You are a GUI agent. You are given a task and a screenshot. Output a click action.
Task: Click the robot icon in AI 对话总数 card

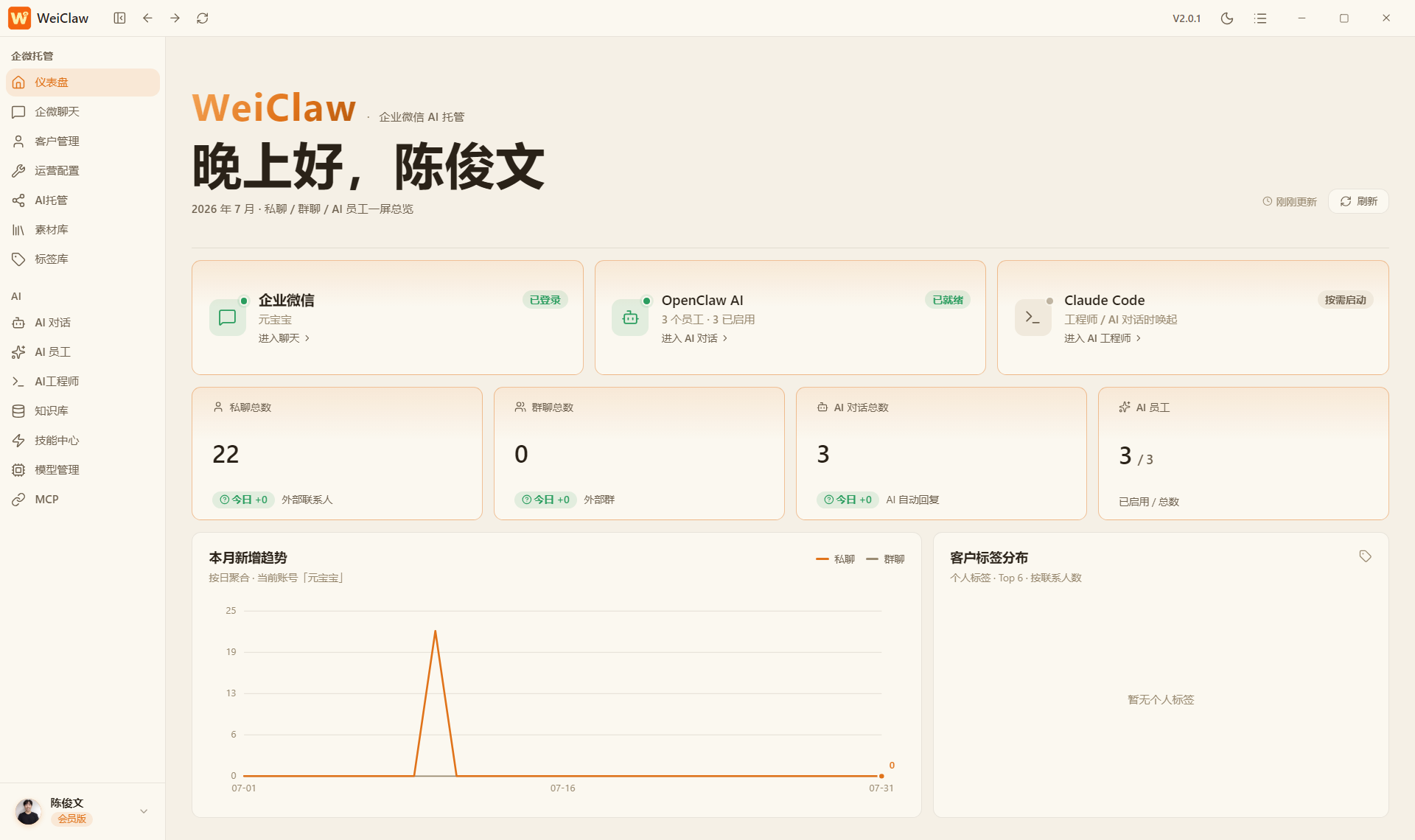(x=822, y=407)
